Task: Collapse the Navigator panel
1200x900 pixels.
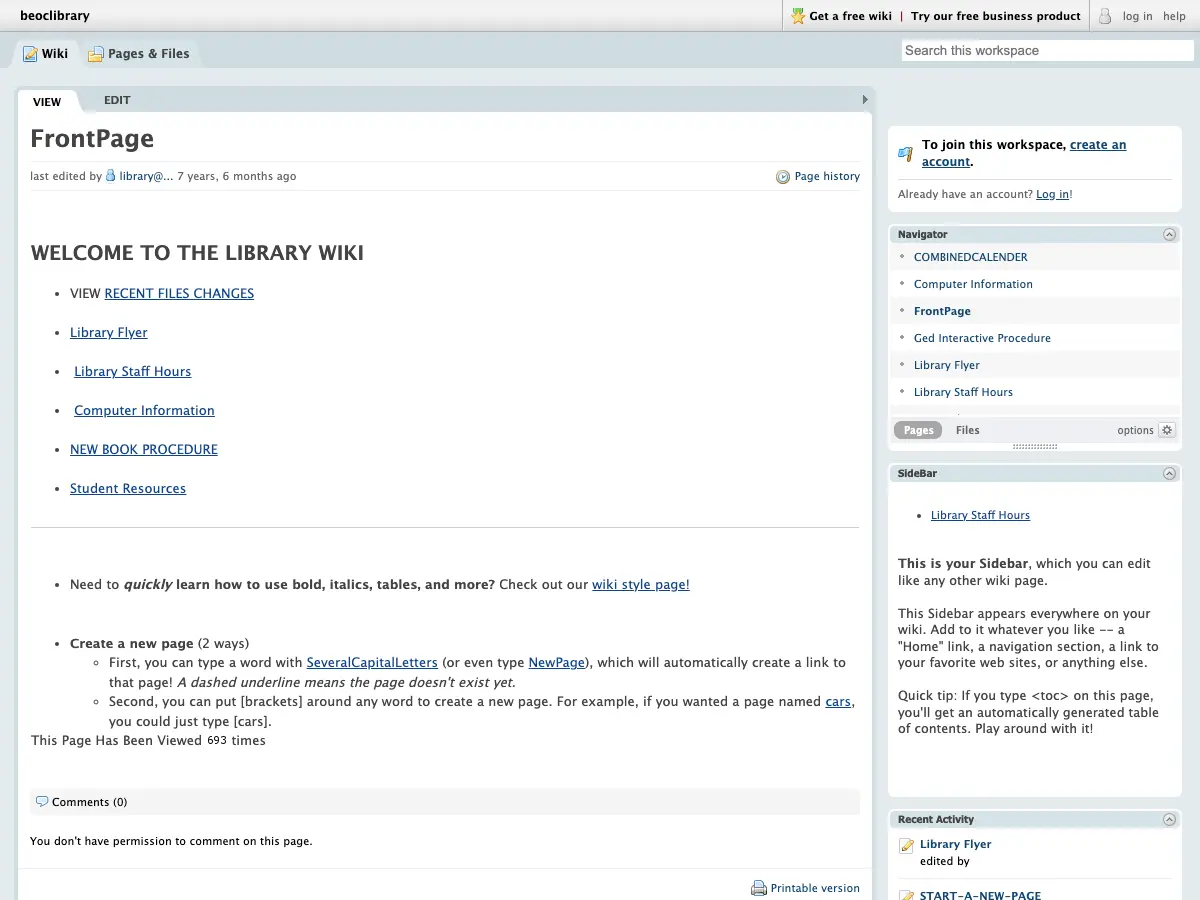Action: pos(1169,234)
